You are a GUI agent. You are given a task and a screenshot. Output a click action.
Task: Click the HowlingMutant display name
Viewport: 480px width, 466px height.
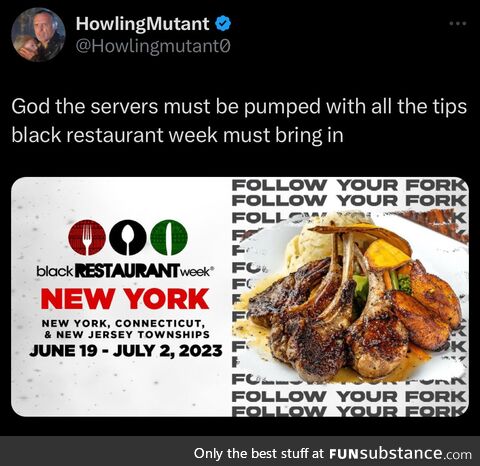tap(142, 24)
